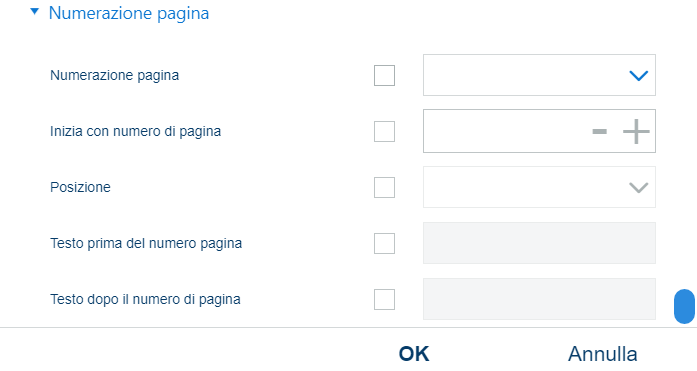Check the Posizione checkbox
697x371 pixels.
point(385,187)
